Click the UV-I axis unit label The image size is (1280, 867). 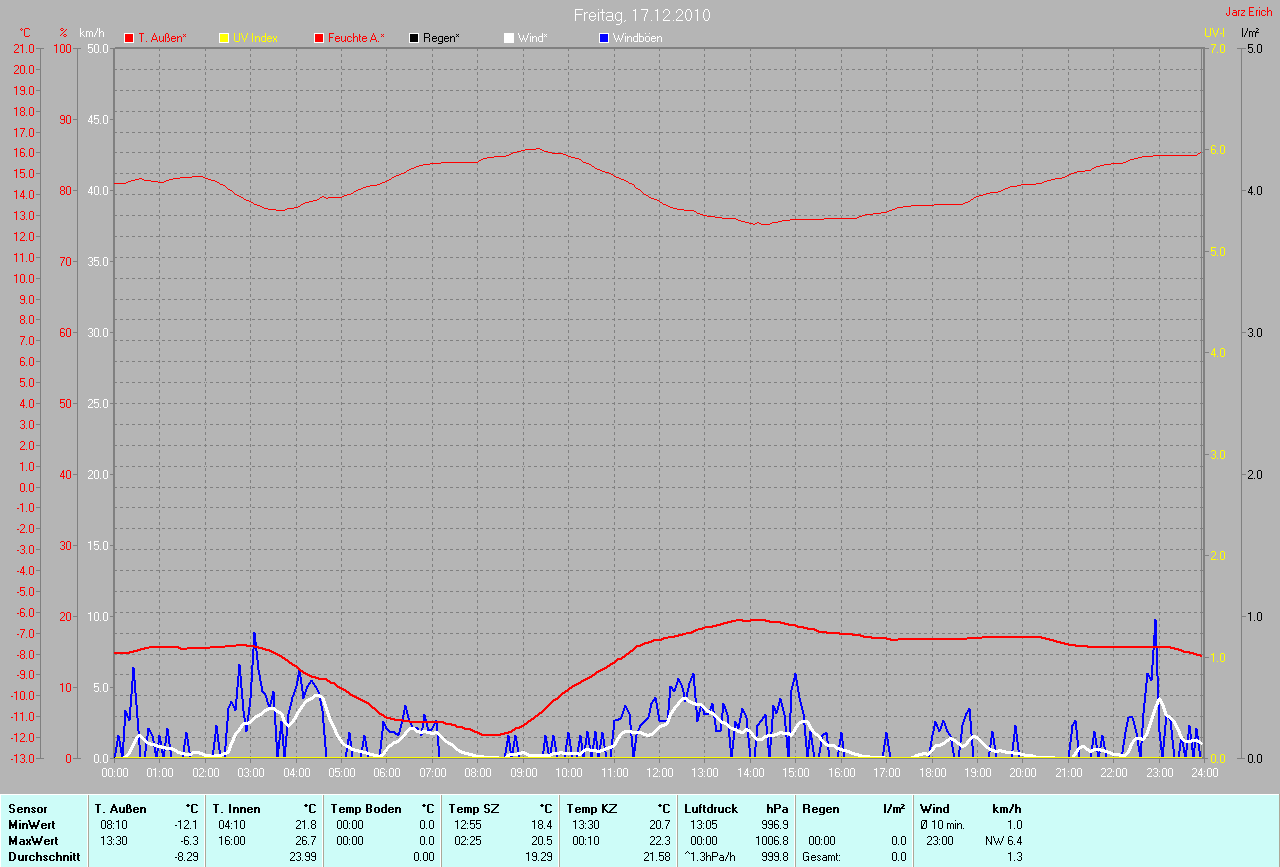point(1214,32)
